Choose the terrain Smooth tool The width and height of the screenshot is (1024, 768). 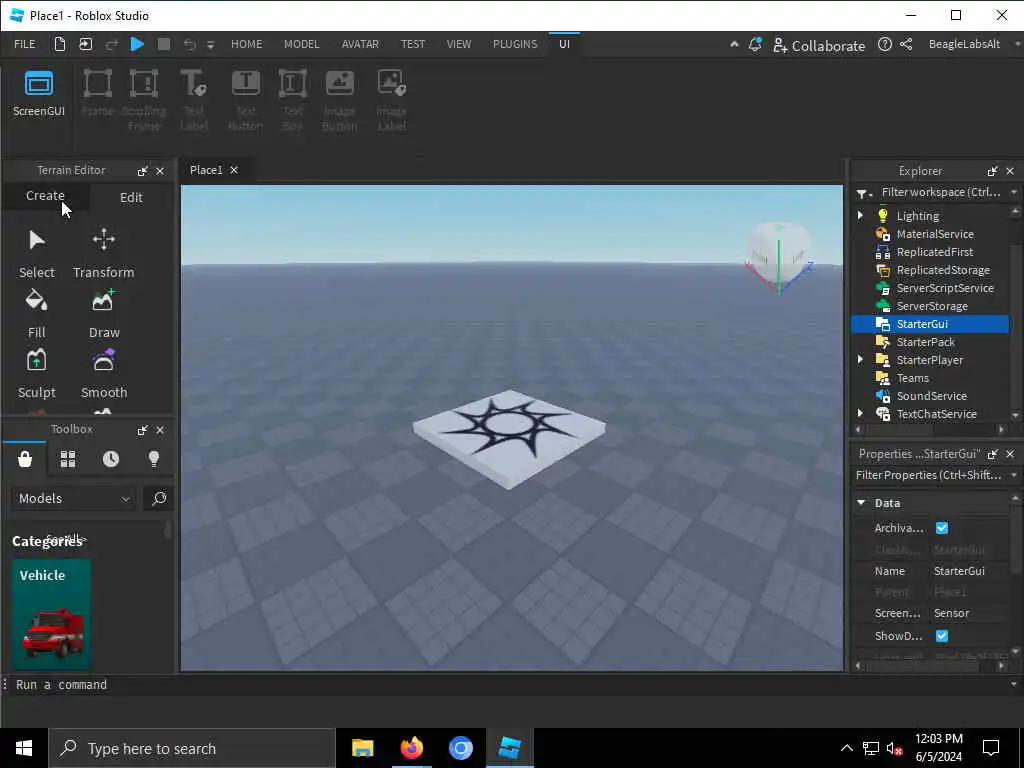pos(104,374)
